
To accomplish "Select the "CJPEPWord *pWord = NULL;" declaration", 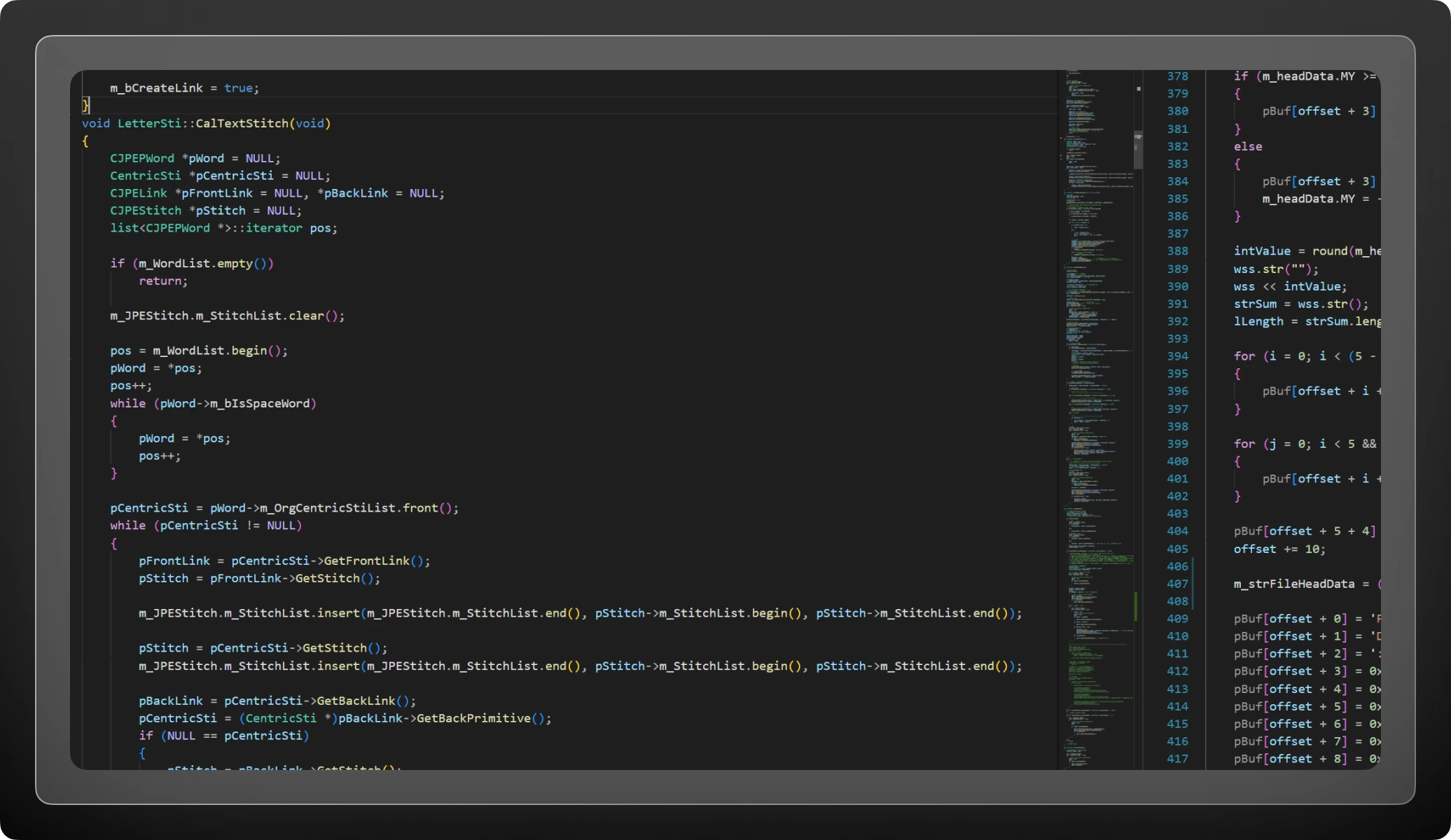I will 195,158.
